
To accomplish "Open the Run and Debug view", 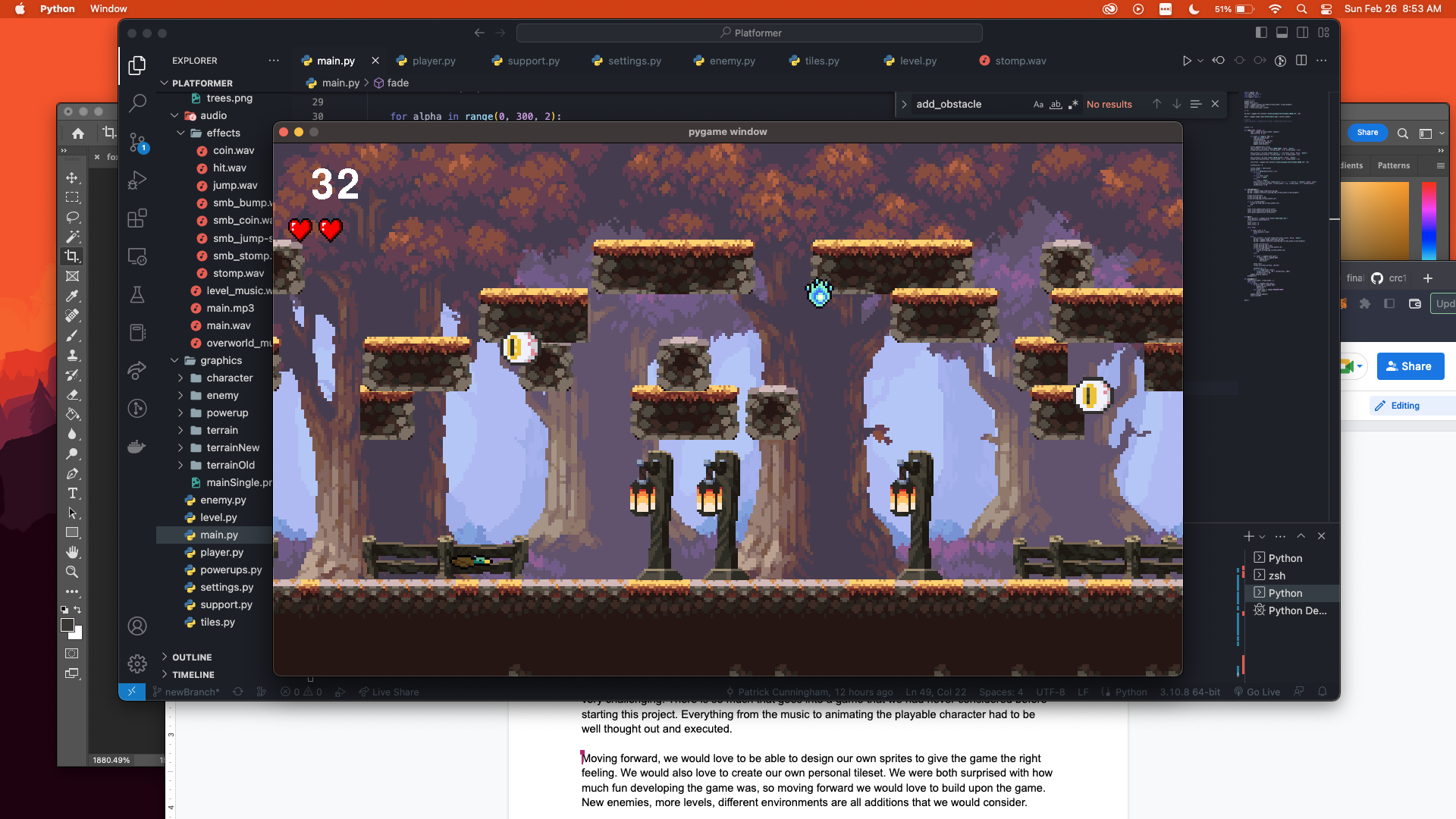I will pyautogui.click(x=137, y=180).
